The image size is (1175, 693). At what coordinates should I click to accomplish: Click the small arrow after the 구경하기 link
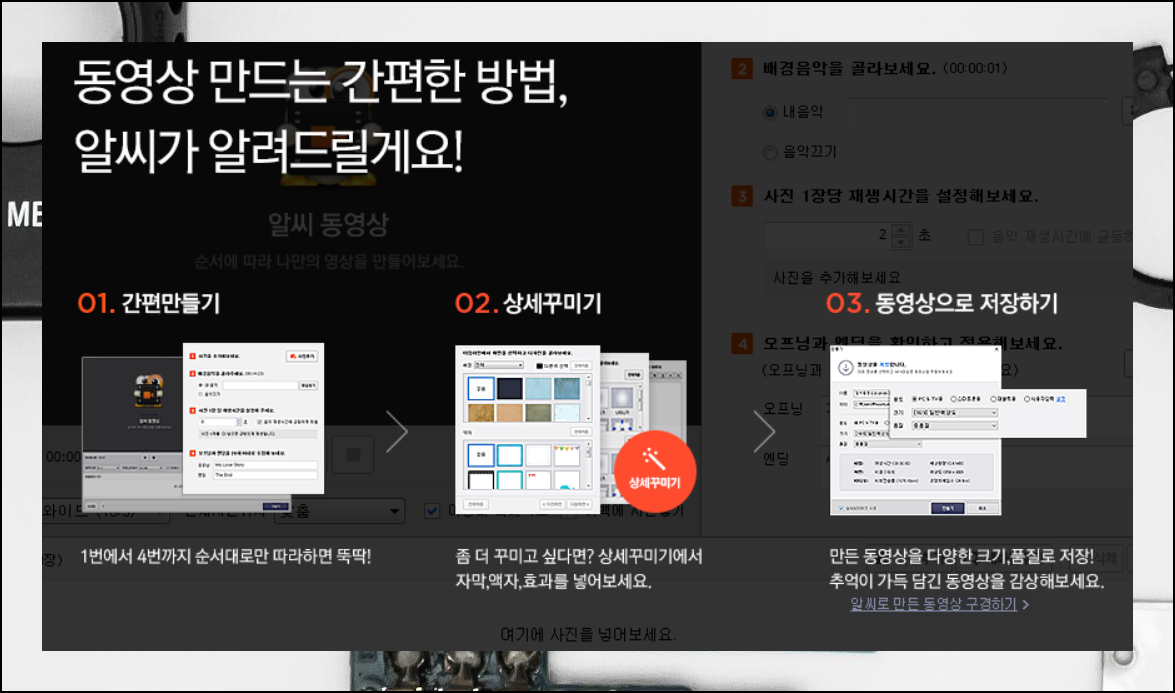[1026, 604]
